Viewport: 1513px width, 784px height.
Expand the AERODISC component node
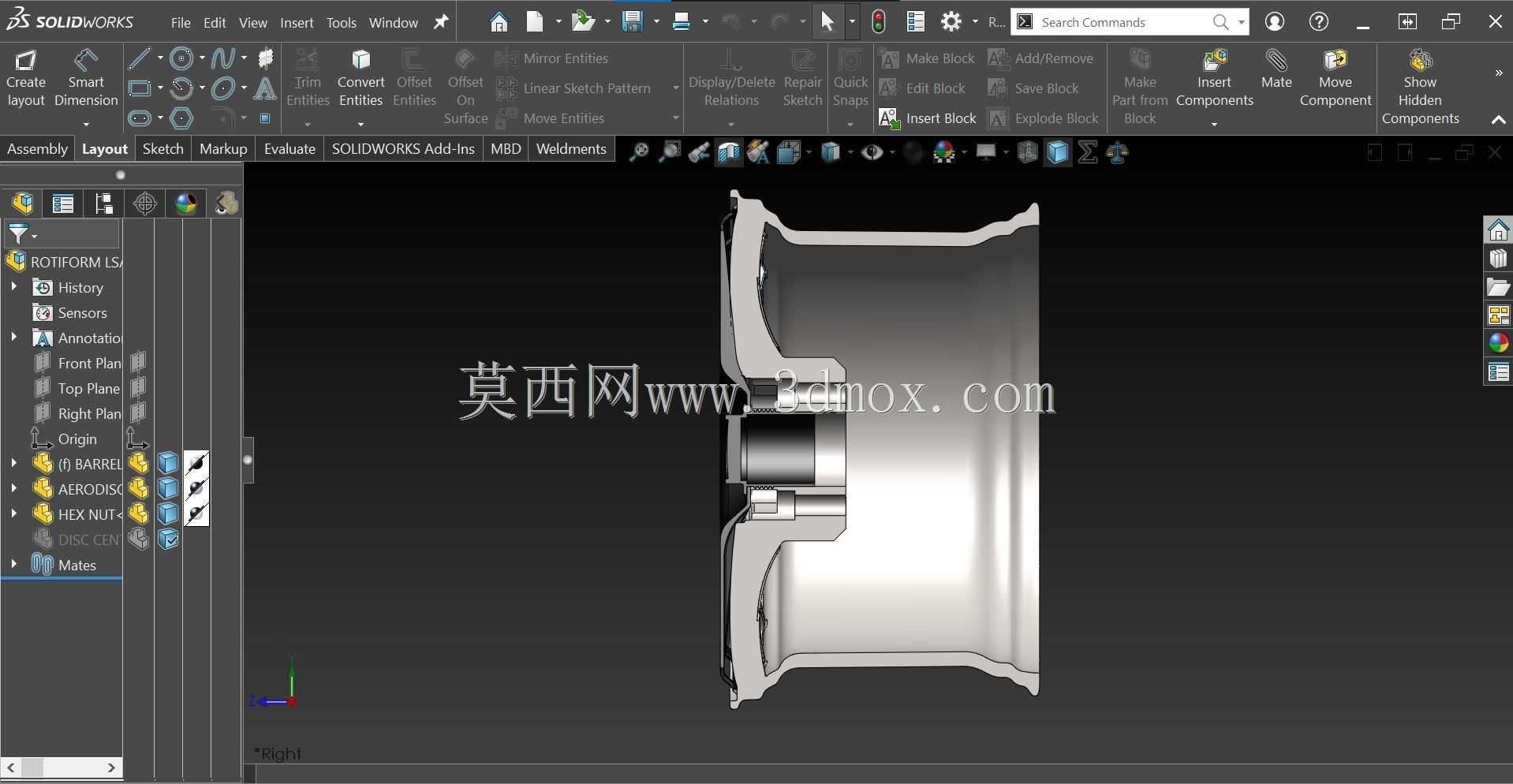[x=13, y=489]
